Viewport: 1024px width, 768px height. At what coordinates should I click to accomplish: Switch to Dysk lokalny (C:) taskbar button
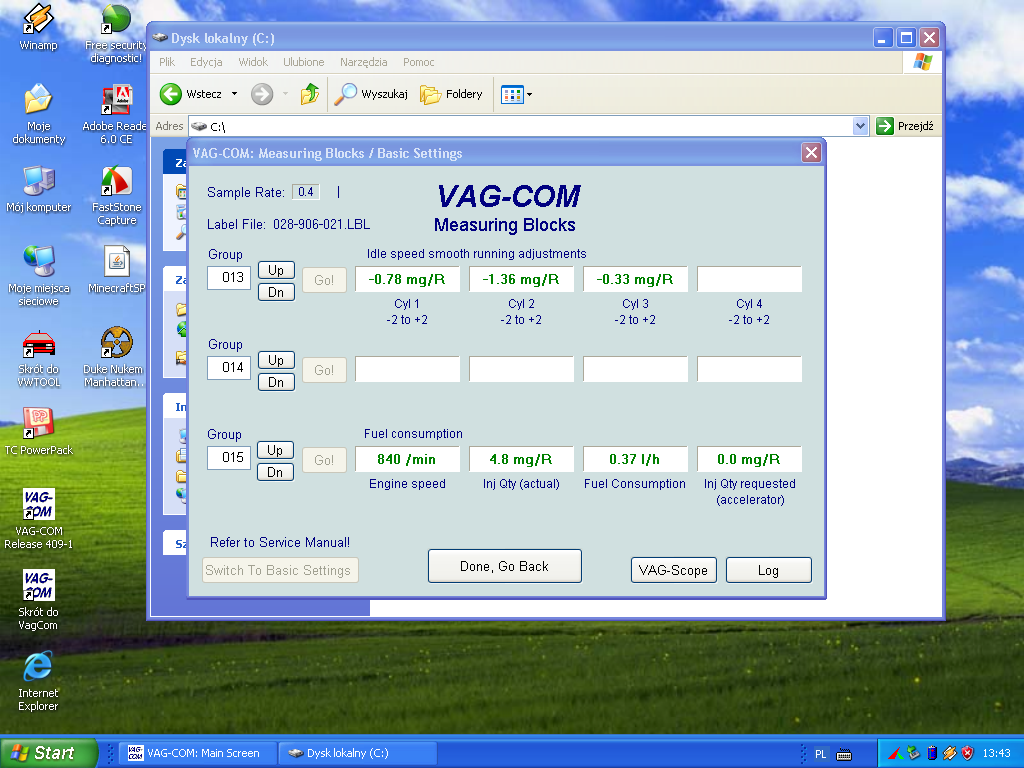coord(357,753)
